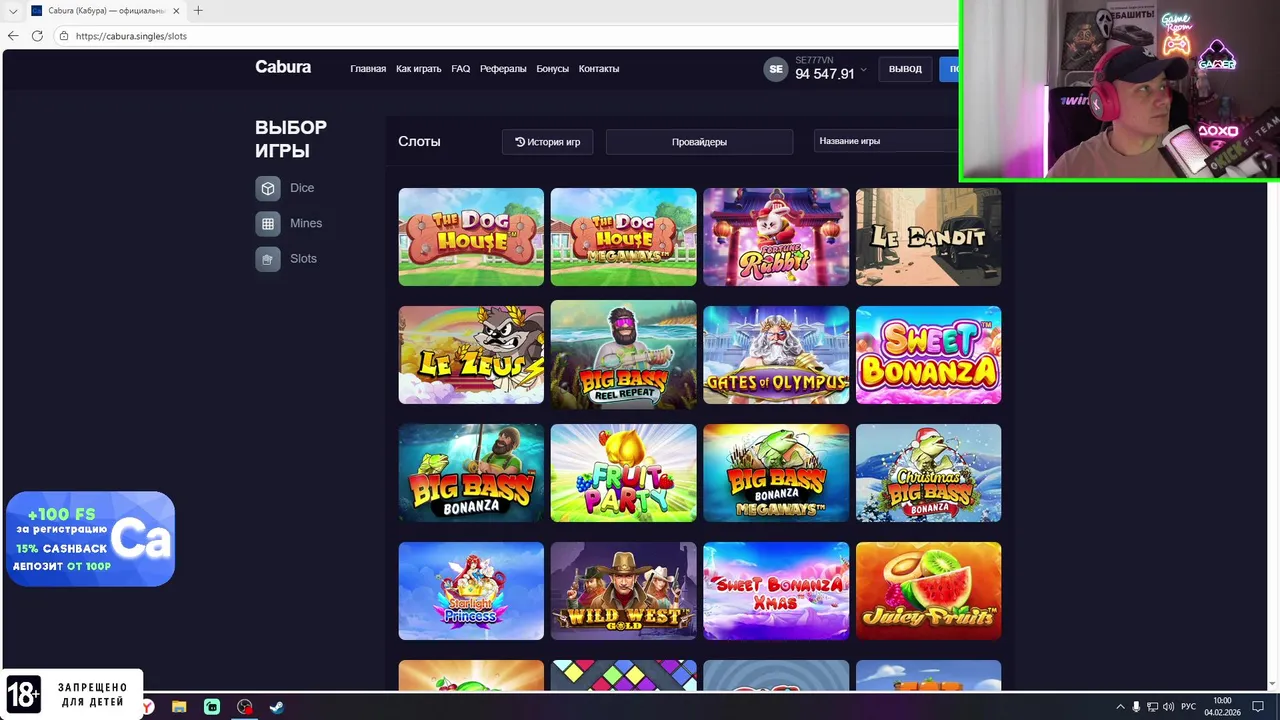1280x720 pixels.
Task: Expand the account balance dropdown arrow
Action: point(863,70)
